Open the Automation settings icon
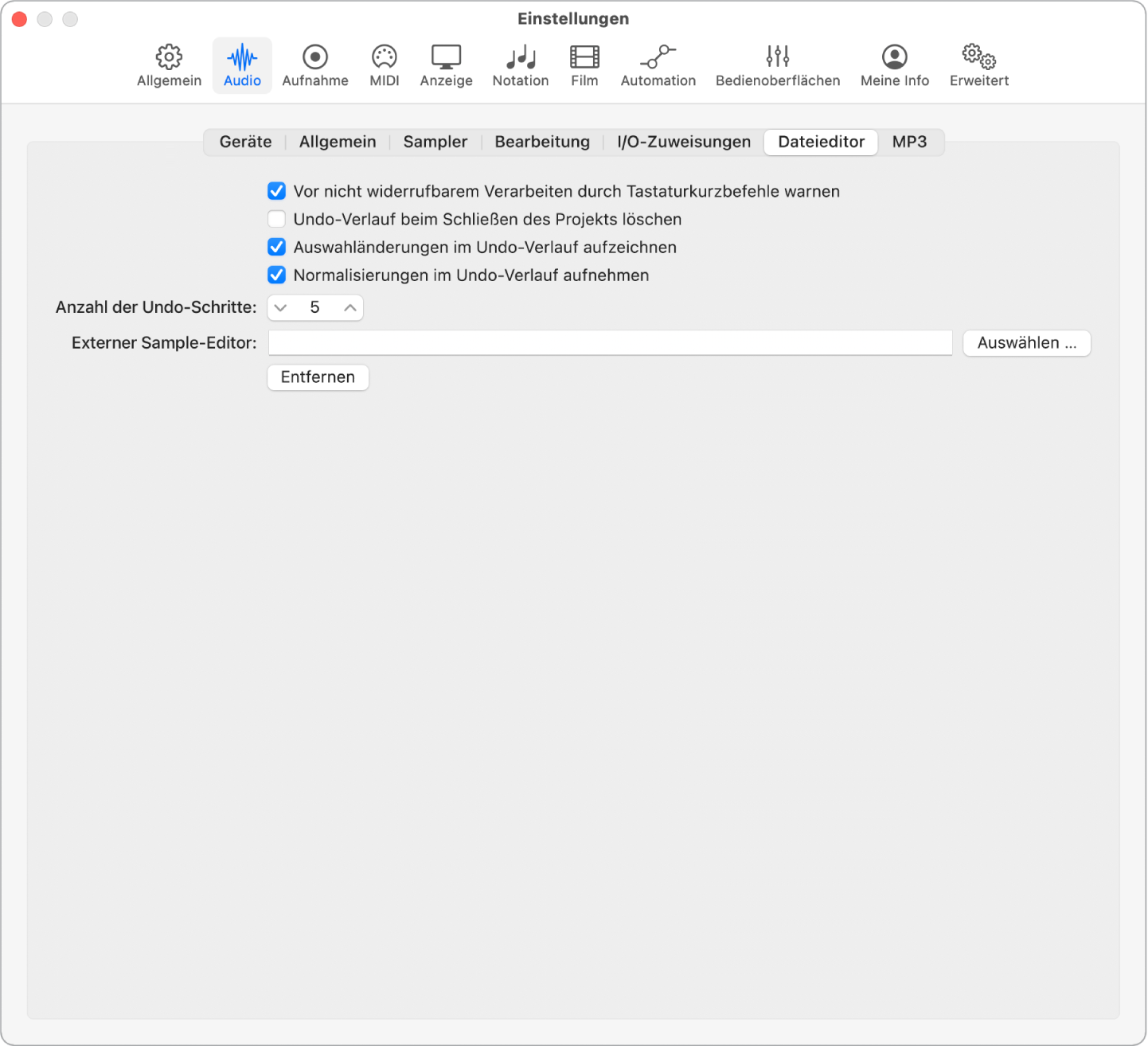This screenshot has height=1046, width=1148. click(658, 57)
